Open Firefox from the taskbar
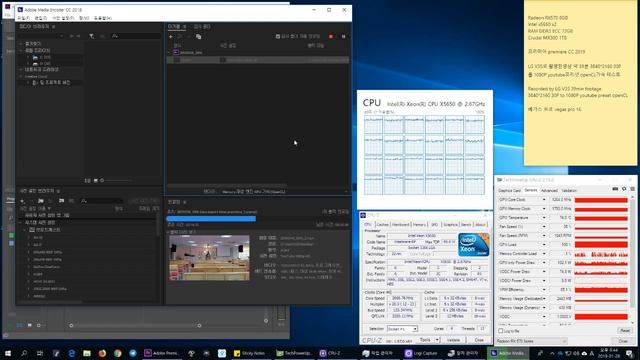 point(102,353)
